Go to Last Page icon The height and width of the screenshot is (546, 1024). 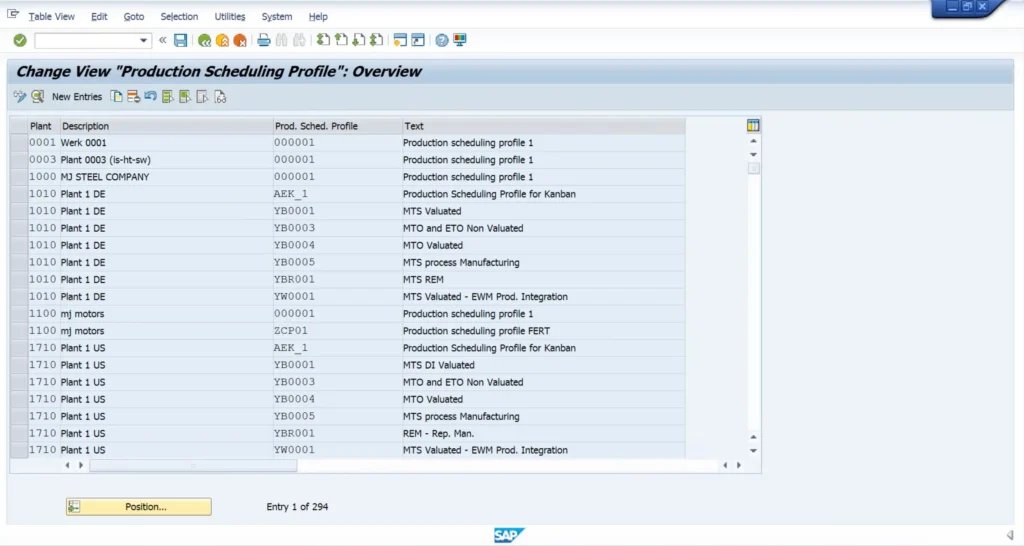point(376,40)
